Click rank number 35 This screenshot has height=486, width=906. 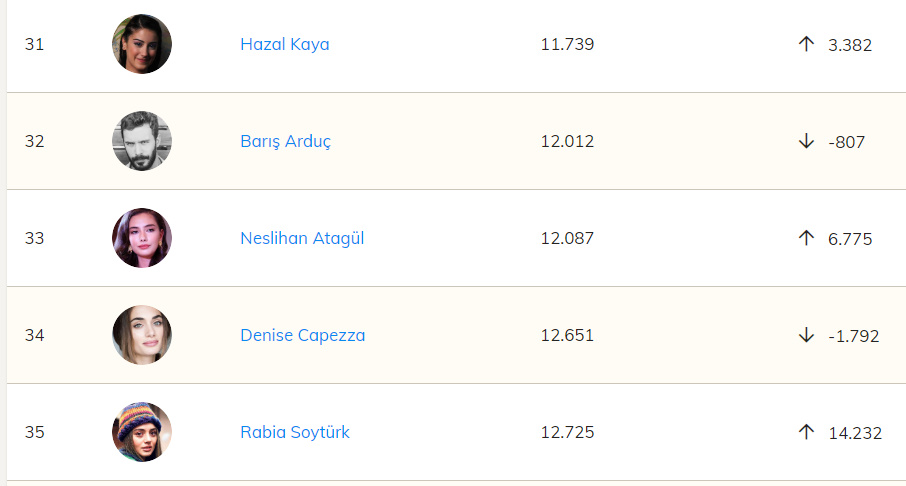[x=35, y=432]
